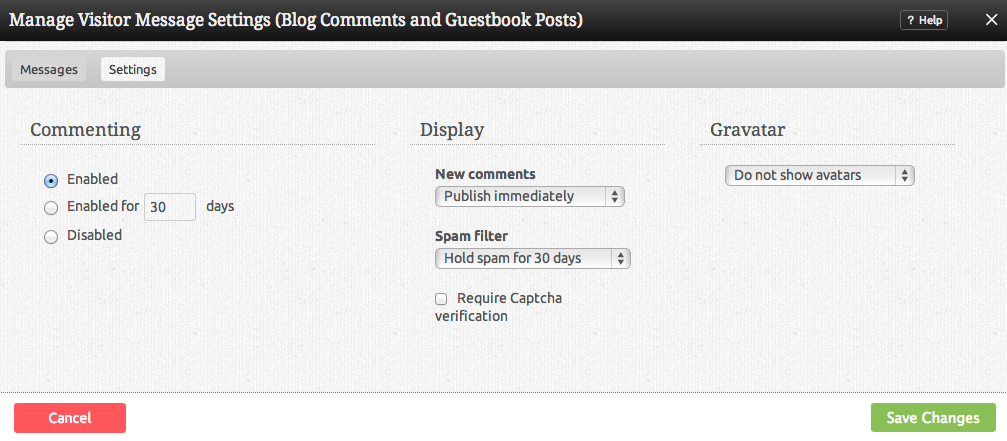Switch to the Messages tab

pyautogui.click(x=49, y=70)
